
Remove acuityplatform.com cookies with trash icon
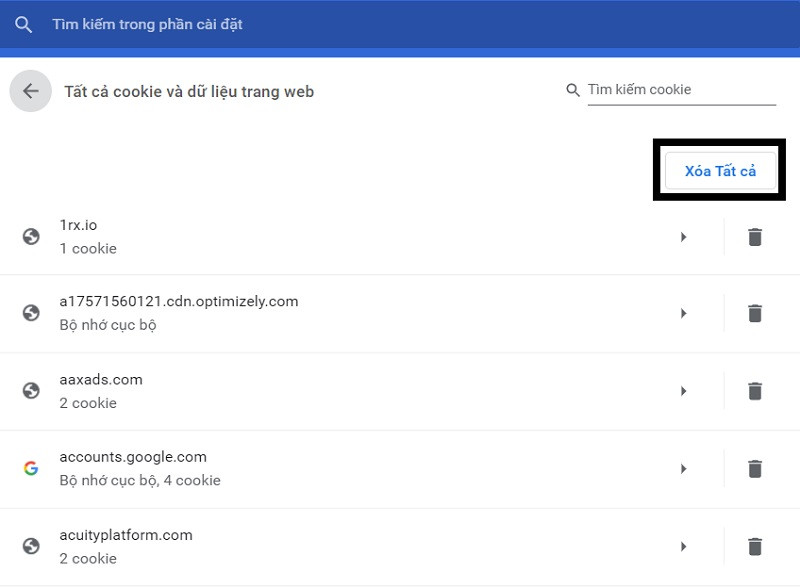755,546
